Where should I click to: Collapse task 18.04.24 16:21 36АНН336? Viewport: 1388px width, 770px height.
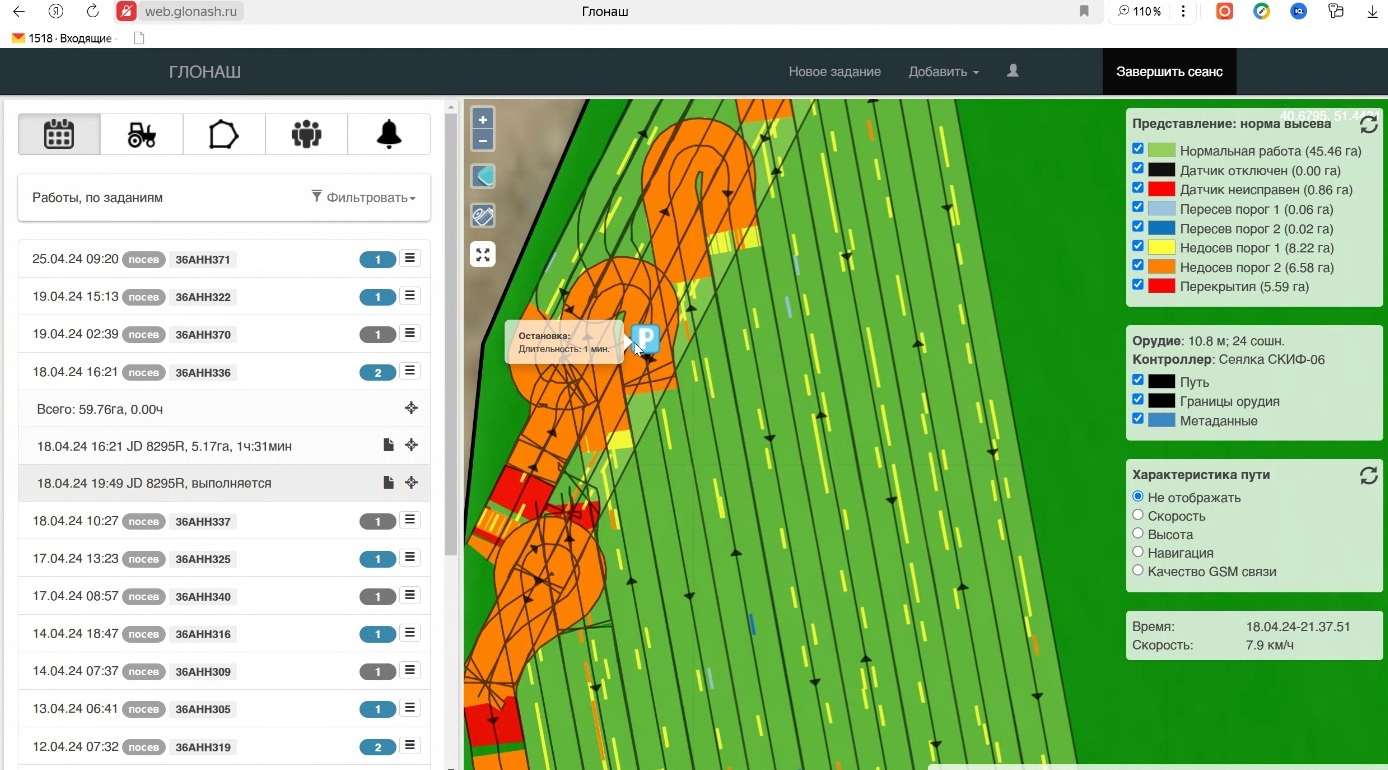click(x=224, y=371)
